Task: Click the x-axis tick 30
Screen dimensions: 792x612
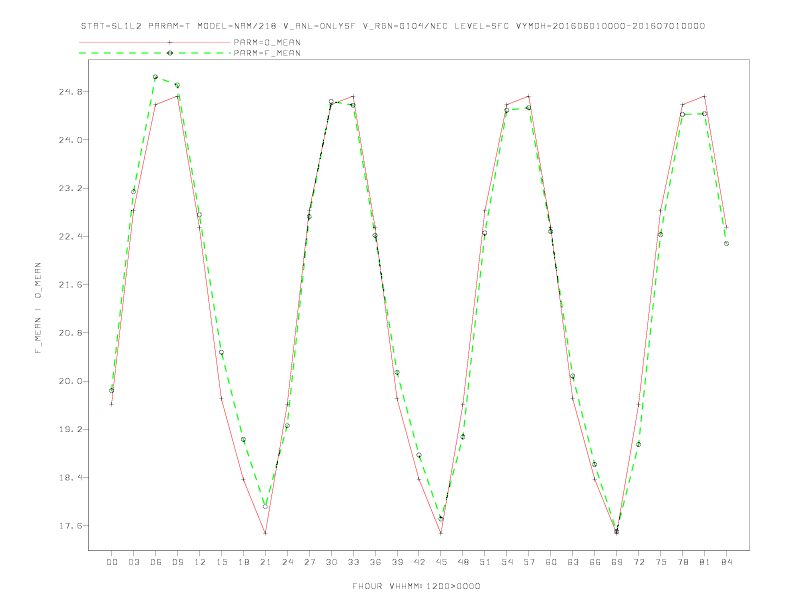Action: tap(331, 562)
